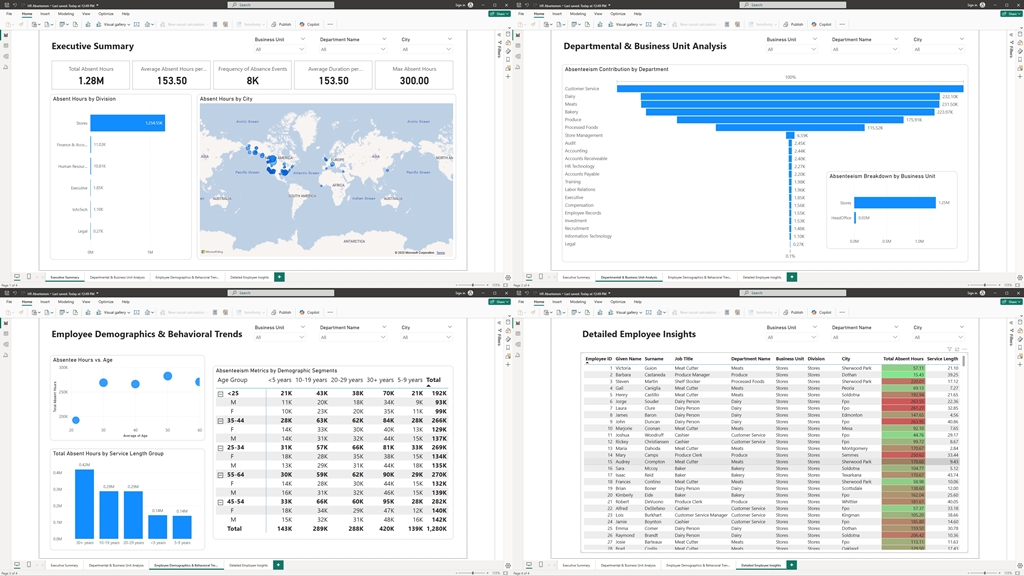
Task: Click Publish in the Executive Summary window ribbon
Action: pos(282,24)
